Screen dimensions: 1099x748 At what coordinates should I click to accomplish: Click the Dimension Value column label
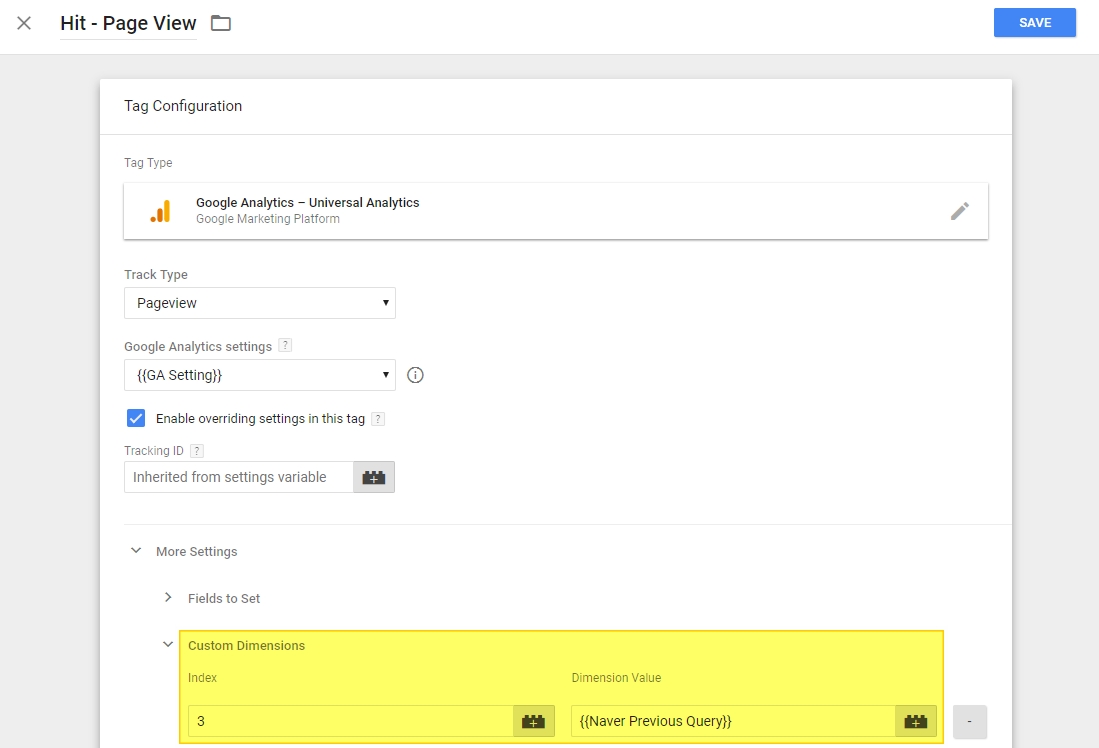(x=616, y=678)
